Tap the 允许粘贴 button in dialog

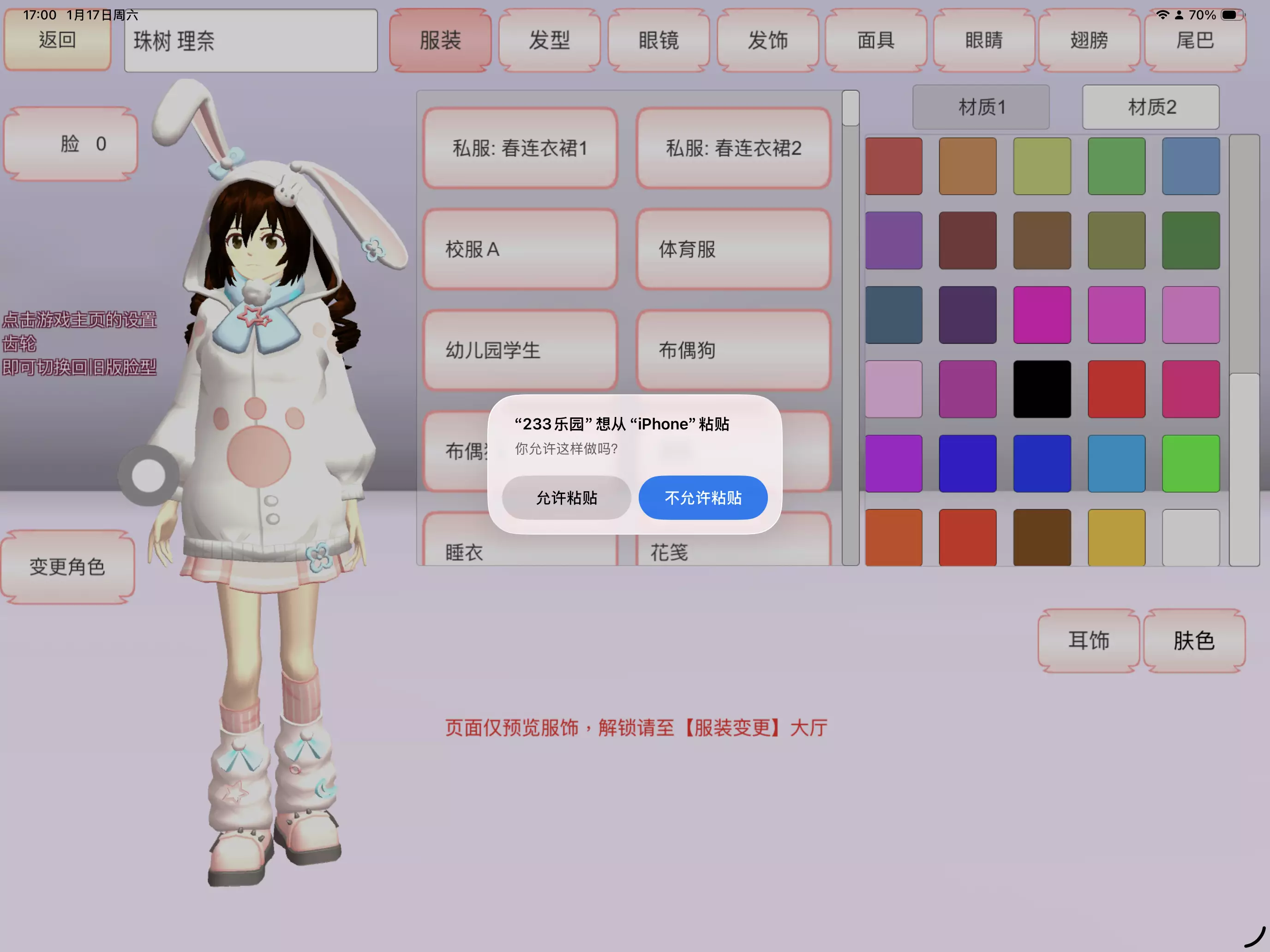(566, 498)
